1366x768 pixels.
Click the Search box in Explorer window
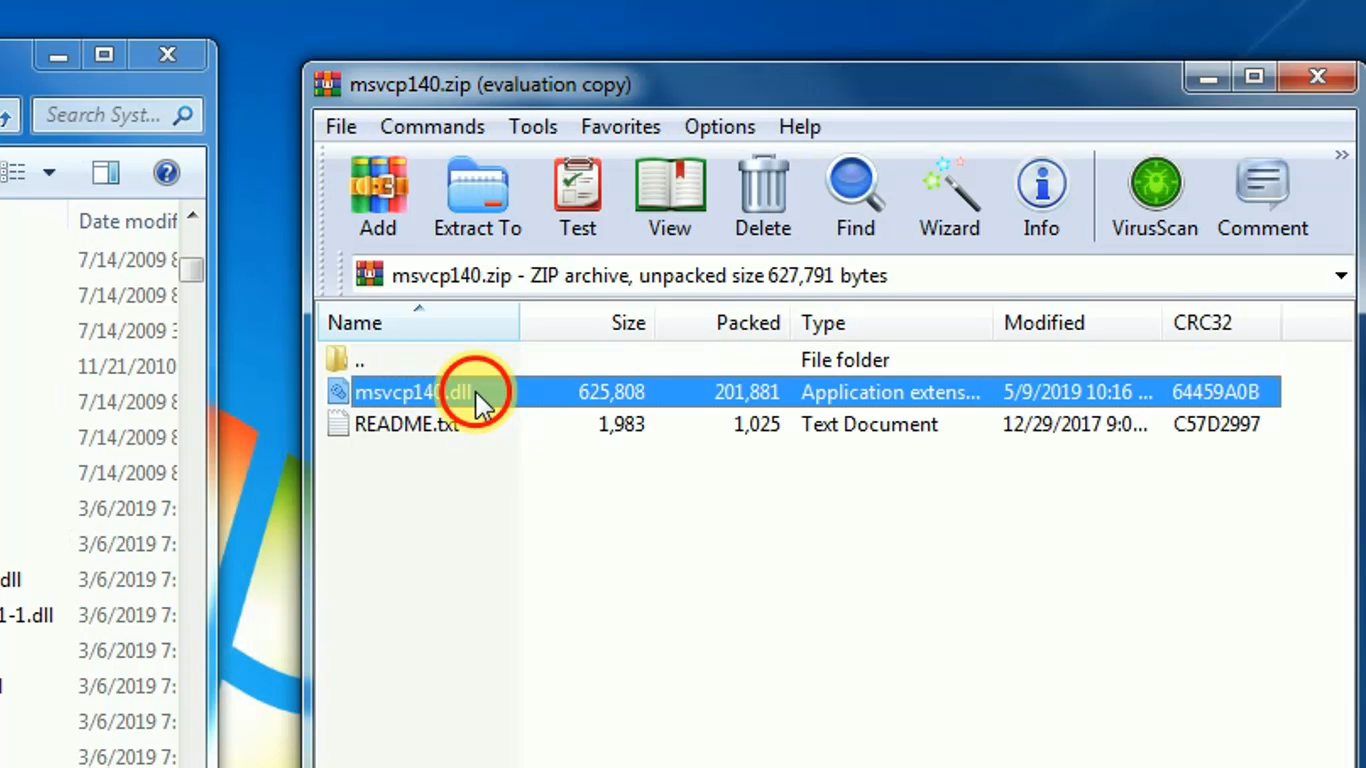(118, 115)
